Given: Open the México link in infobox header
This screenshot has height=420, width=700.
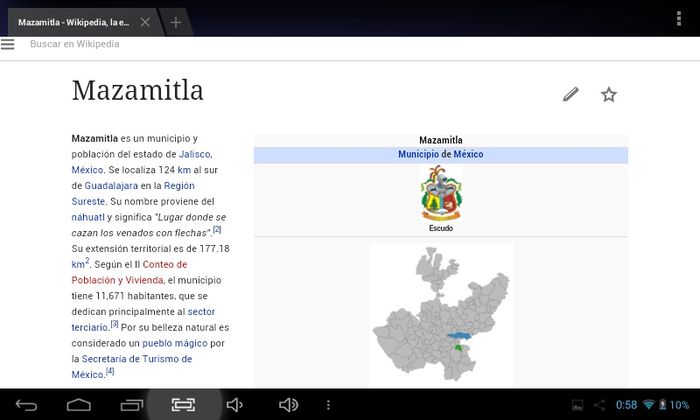Looking at the screenshot, I should click(x=468, y=154).
